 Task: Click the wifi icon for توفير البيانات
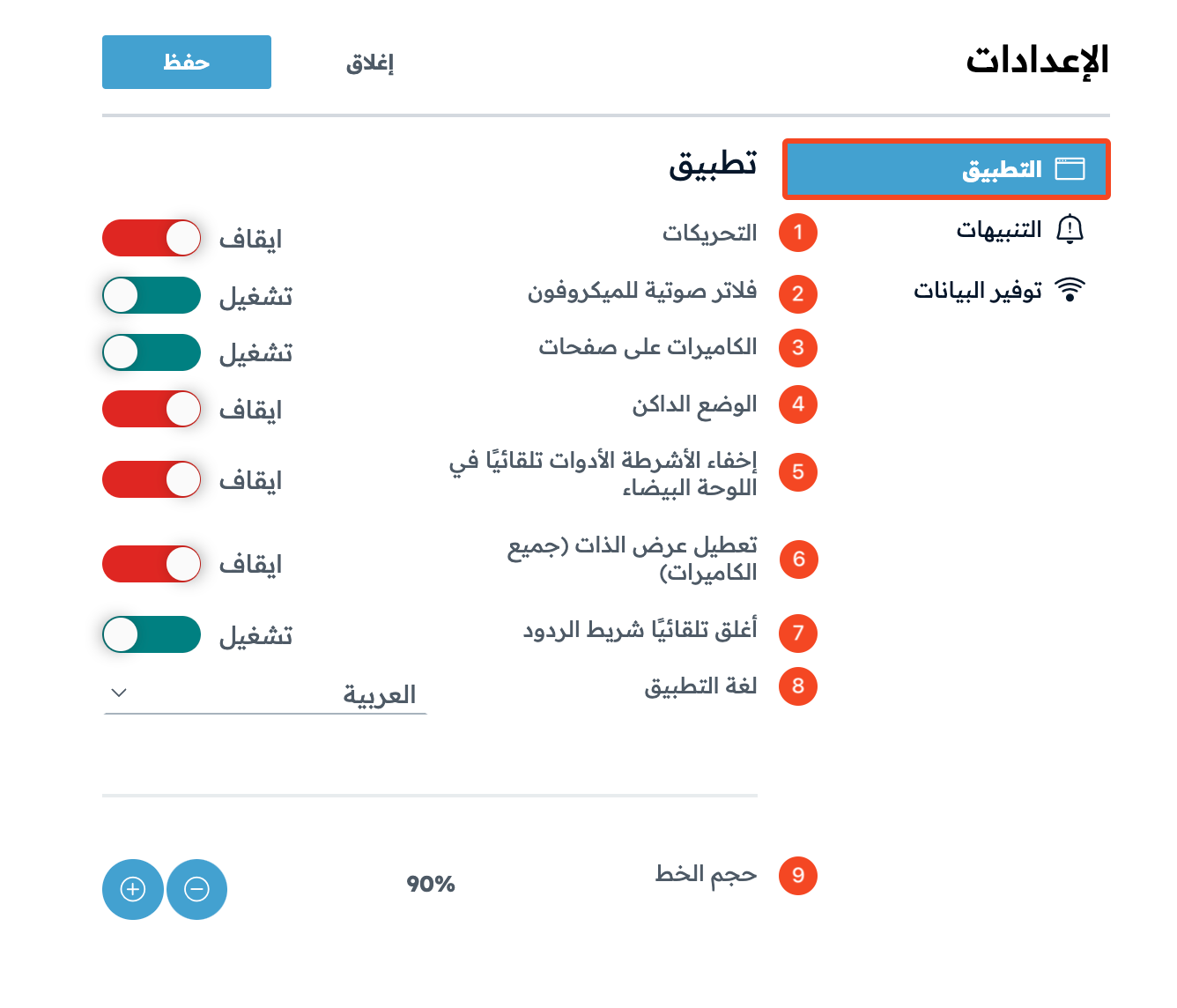[1070, 289]
